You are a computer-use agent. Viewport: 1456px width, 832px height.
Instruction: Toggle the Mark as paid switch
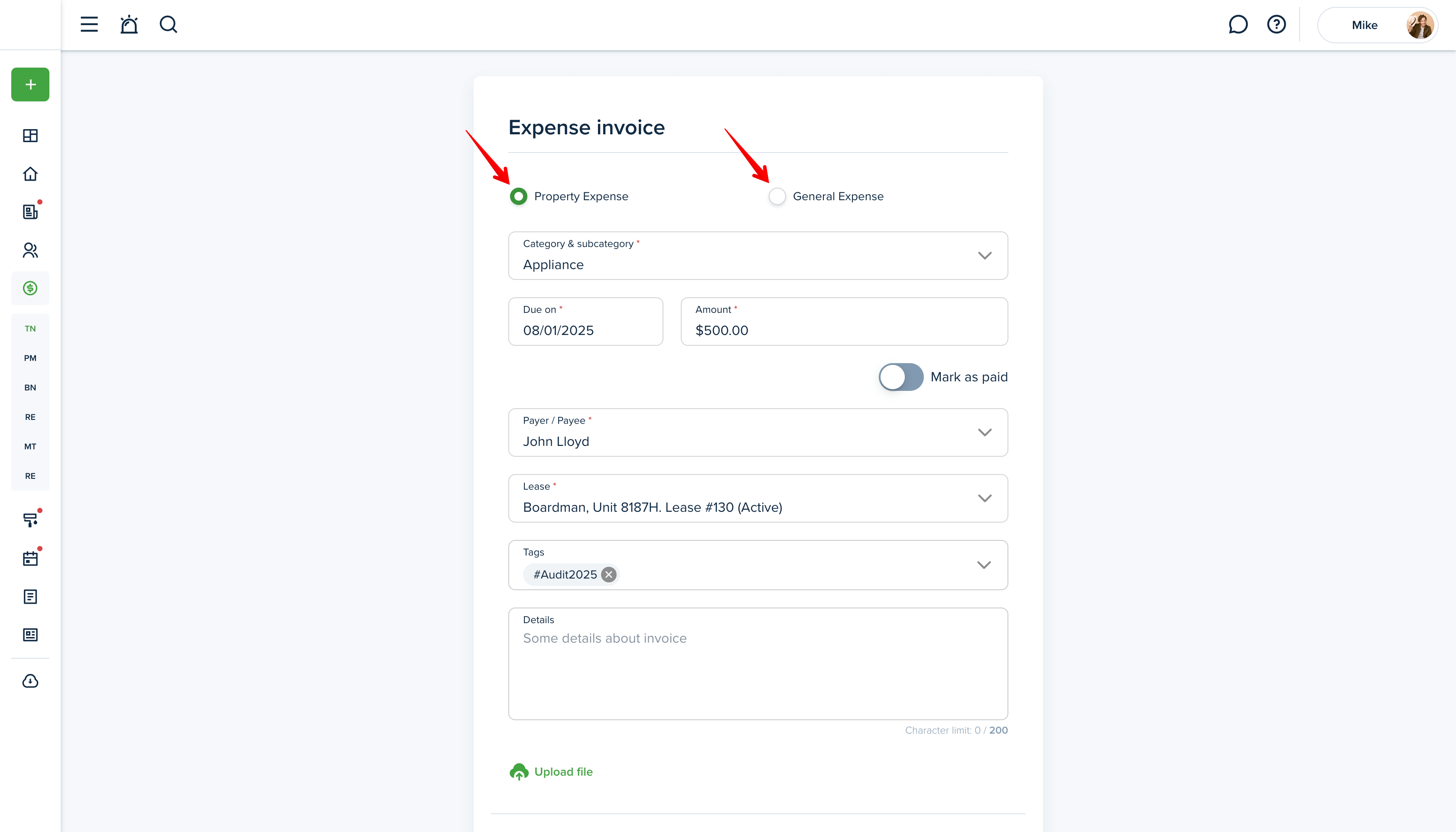pos(900,377)
